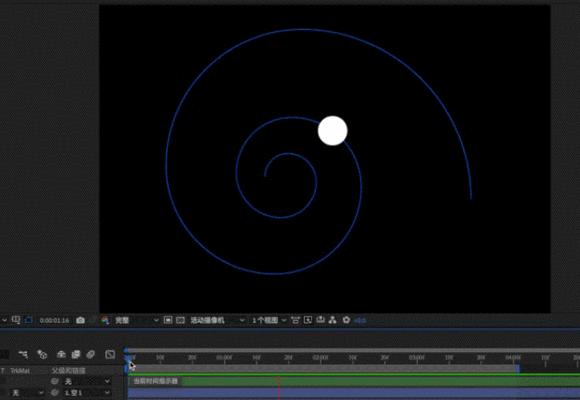Viewport: 580px width, 400px height.
Task: Open the parent dropdown showing 1.空1
Action: pyautogui.click(x=87, y=393)
